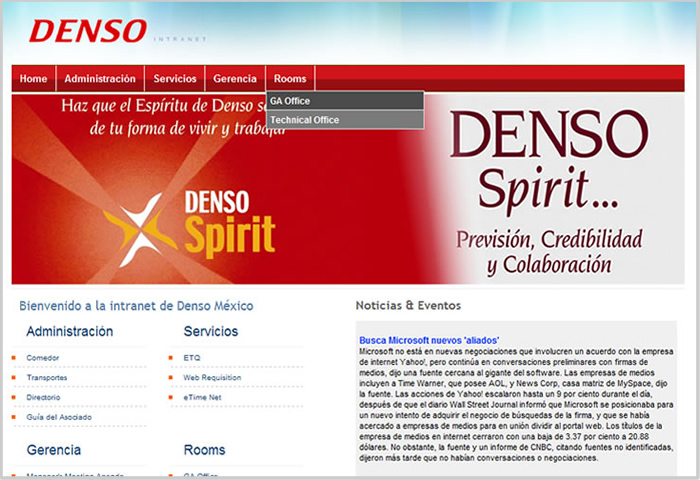700x480 pixels.
Task: Select GA Office from the Rooms dropdown
Action: (x=345, y=101)
